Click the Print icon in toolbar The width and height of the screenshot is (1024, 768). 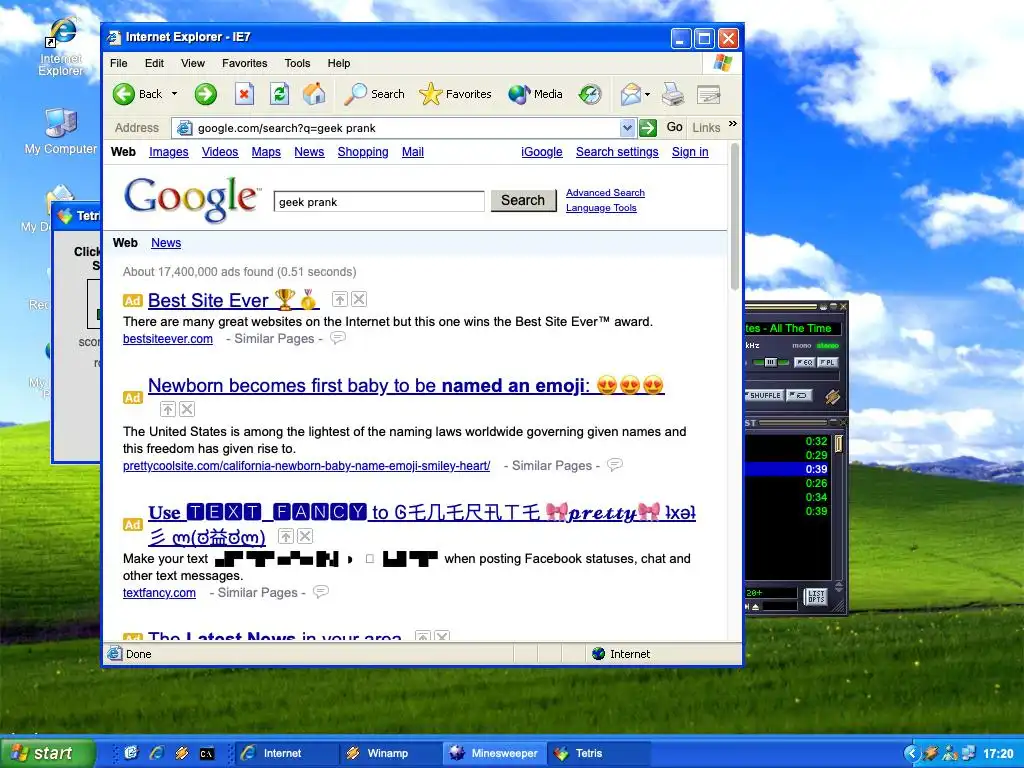[673, 94]
